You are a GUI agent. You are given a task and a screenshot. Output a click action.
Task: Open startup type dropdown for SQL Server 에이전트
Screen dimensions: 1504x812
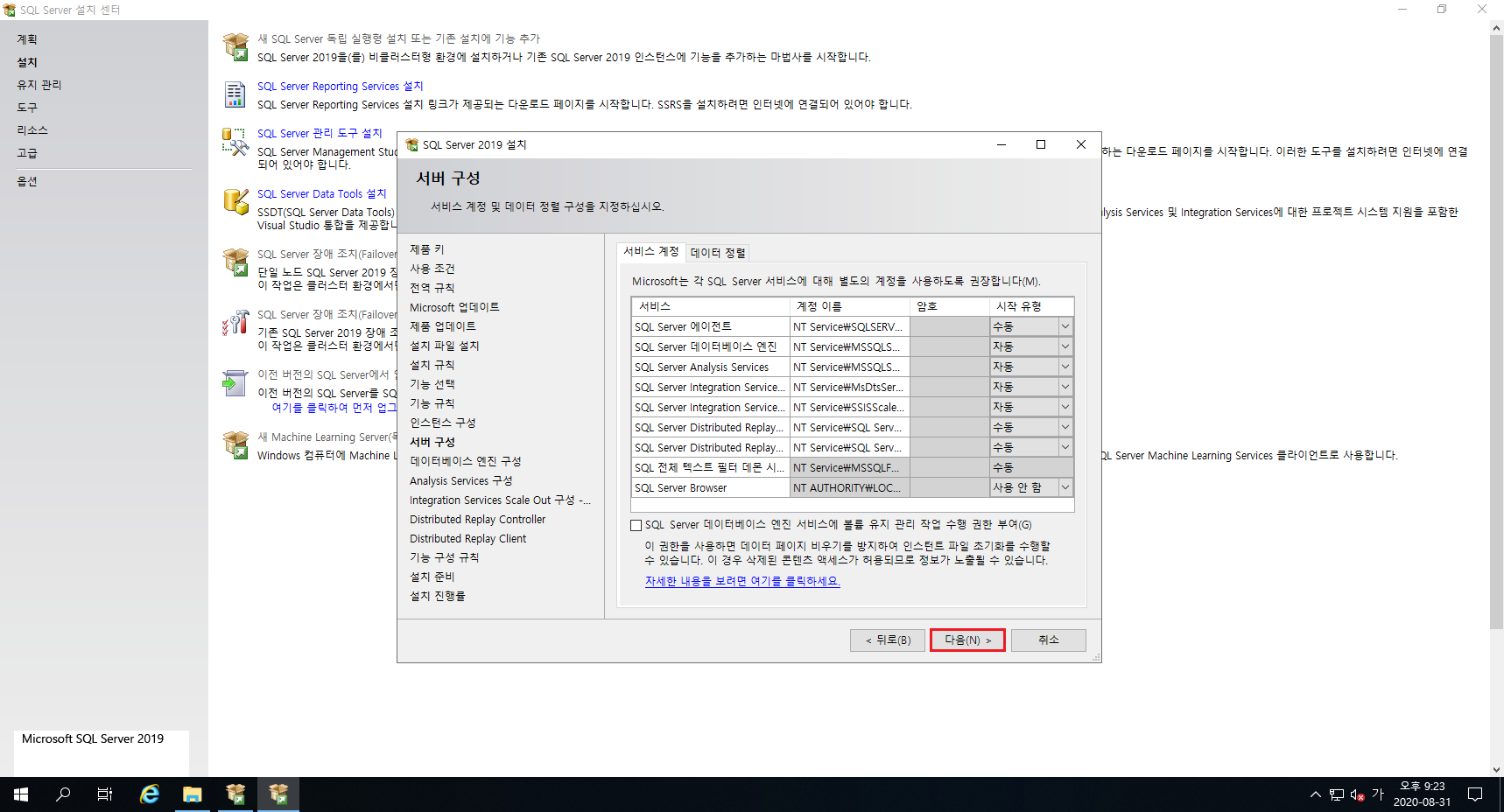click(x=1065, y=326)
